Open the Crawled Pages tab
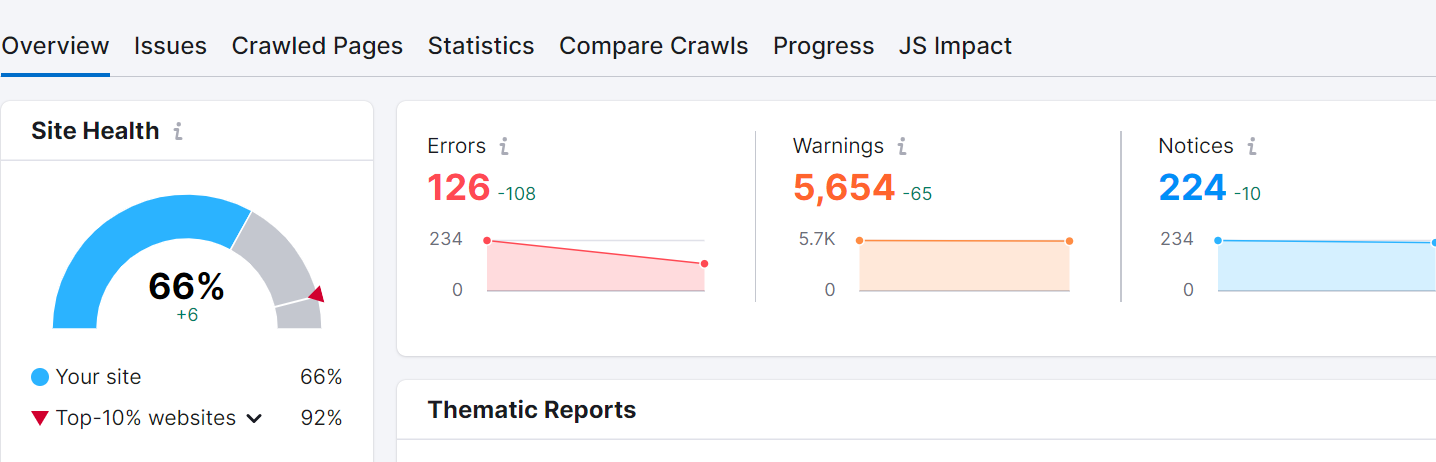This screenshot has width=1436, height=462. (317, 46)
